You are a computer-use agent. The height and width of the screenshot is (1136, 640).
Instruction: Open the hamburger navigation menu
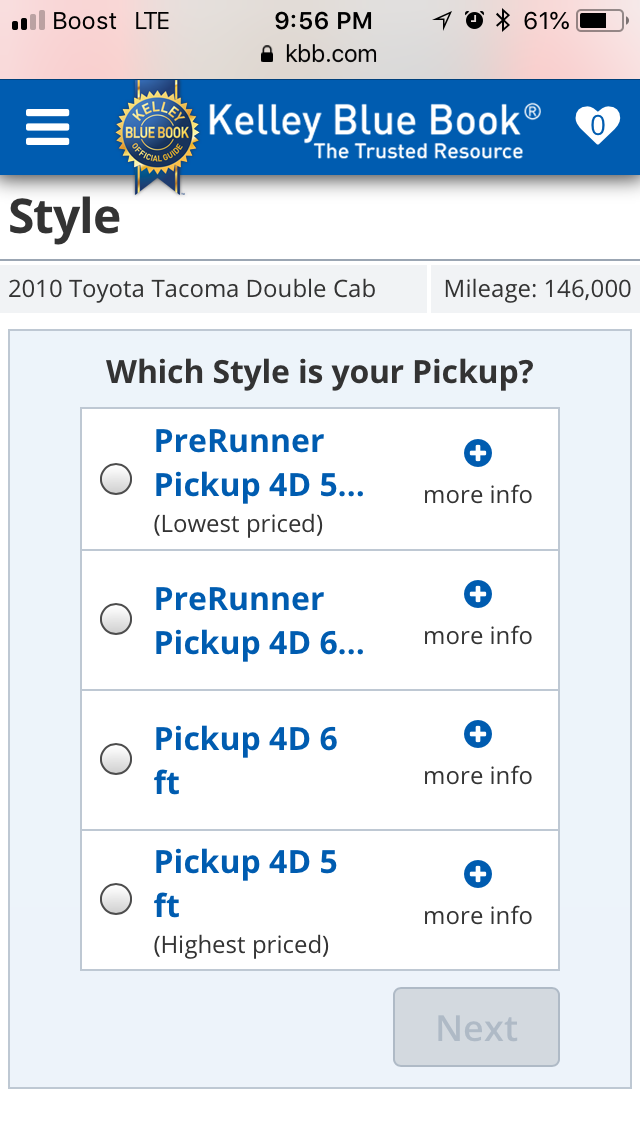pyautogui.click(x=47, y=127)
